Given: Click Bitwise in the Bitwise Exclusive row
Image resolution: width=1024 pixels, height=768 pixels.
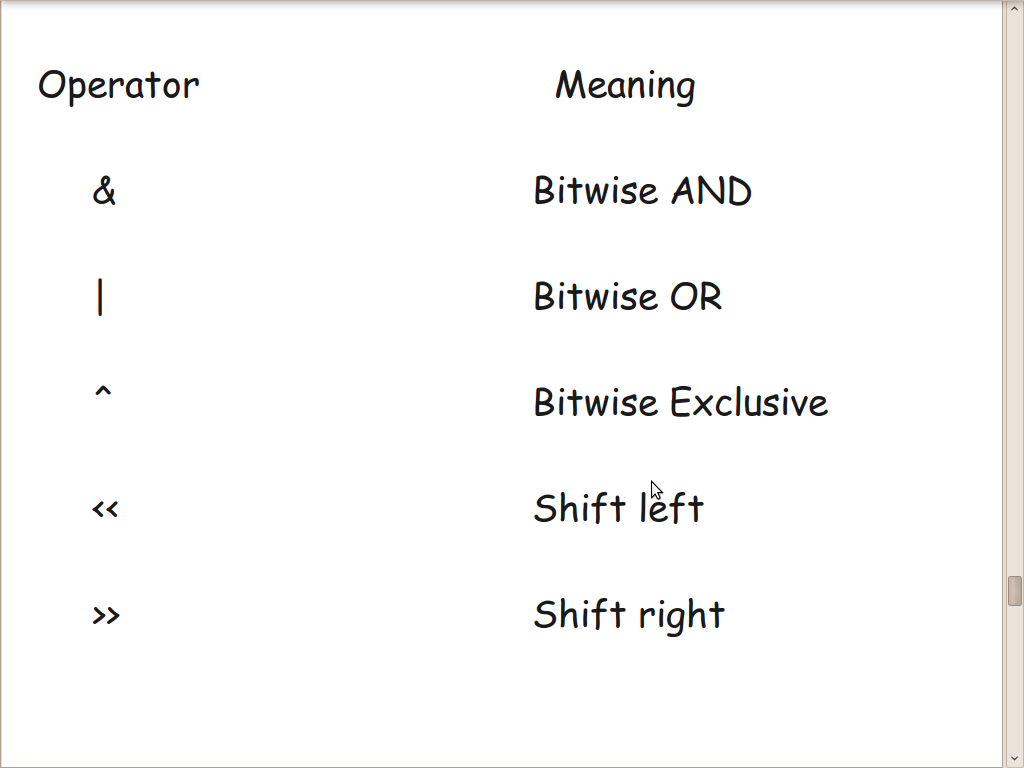Looking at the screenshot, I should (596, 402).
